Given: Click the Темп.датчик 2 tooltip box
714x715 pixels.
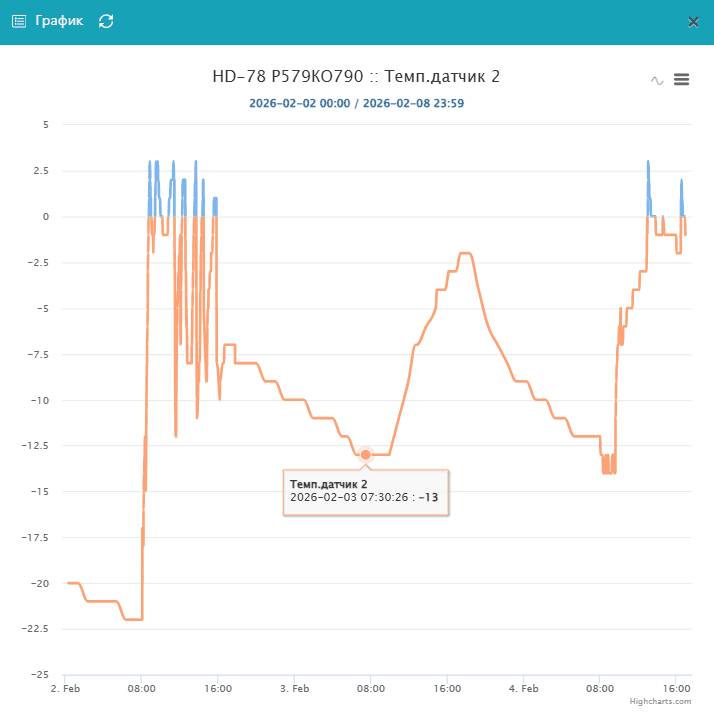Looking at the screenshot, I should click(366, 490).
